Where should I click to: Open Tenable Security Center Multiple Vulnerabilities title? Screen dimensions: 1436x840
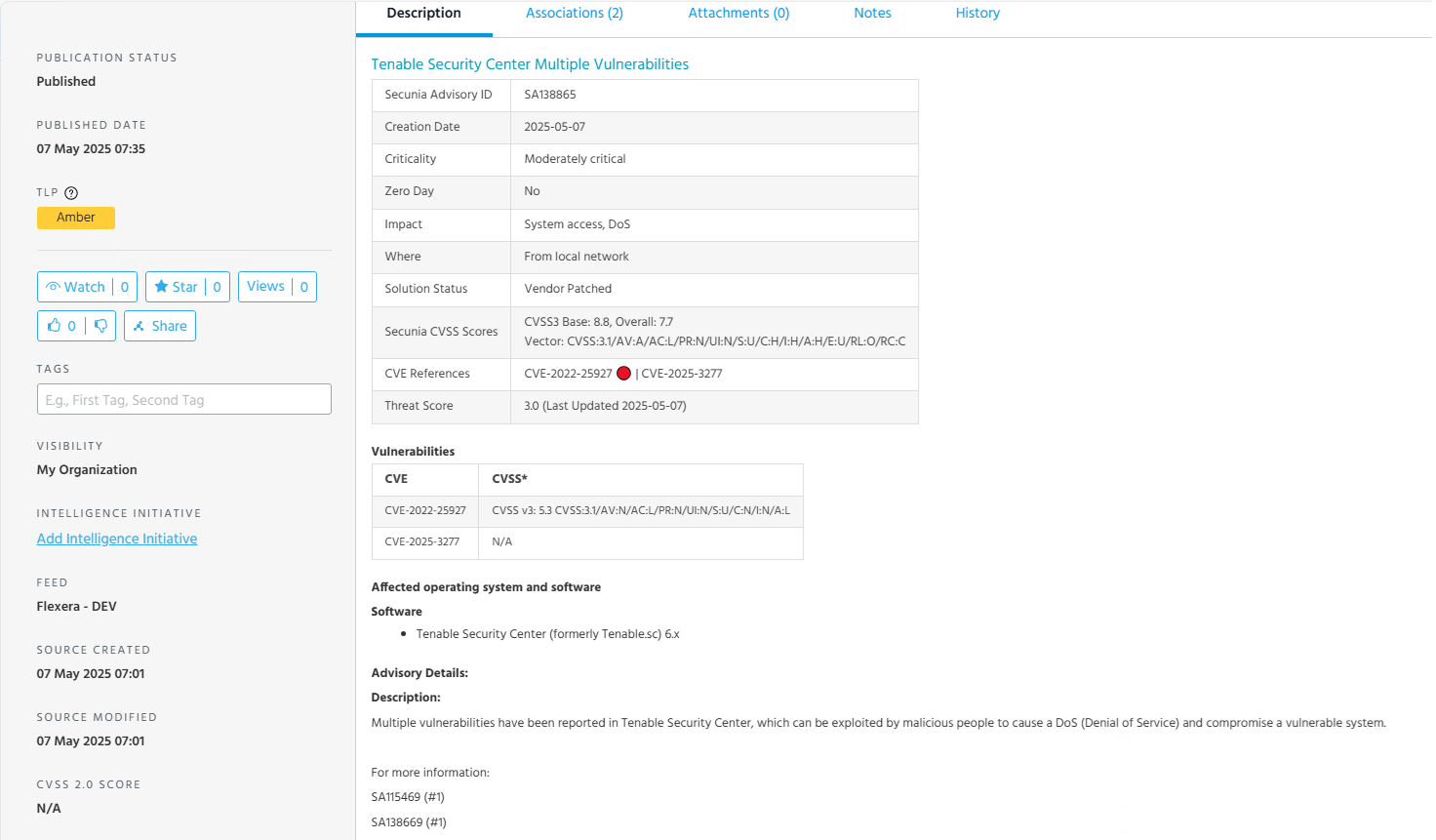[x=530, y=64]
